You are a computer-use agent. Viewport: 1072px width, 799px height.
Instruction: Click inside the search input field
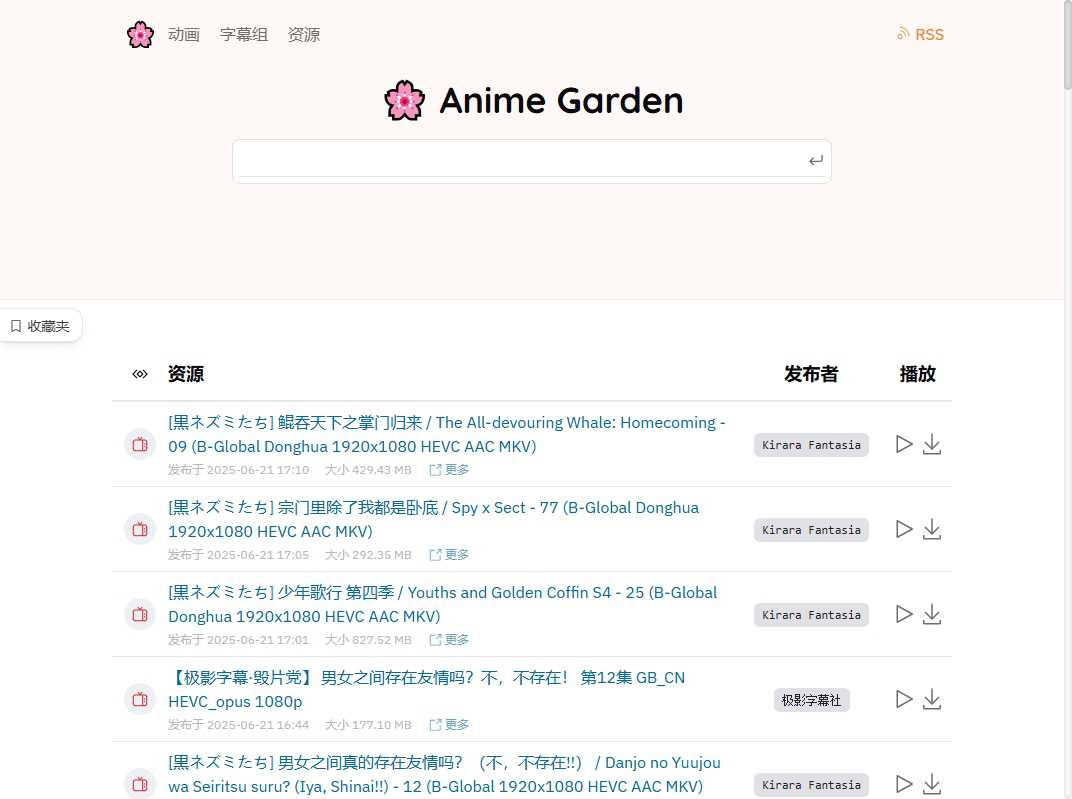[x=520, y=160]
